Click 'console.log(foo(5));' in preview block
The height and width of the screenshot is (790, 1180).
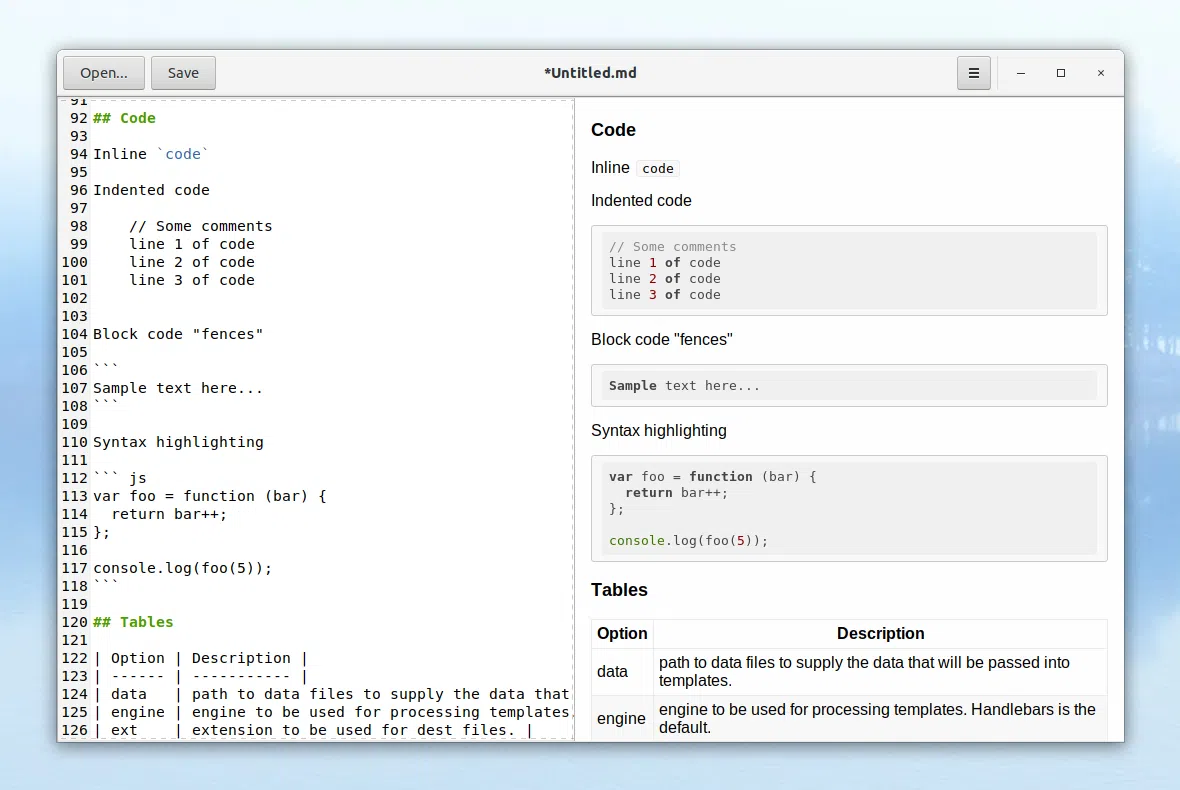click(x=689, y=541)
